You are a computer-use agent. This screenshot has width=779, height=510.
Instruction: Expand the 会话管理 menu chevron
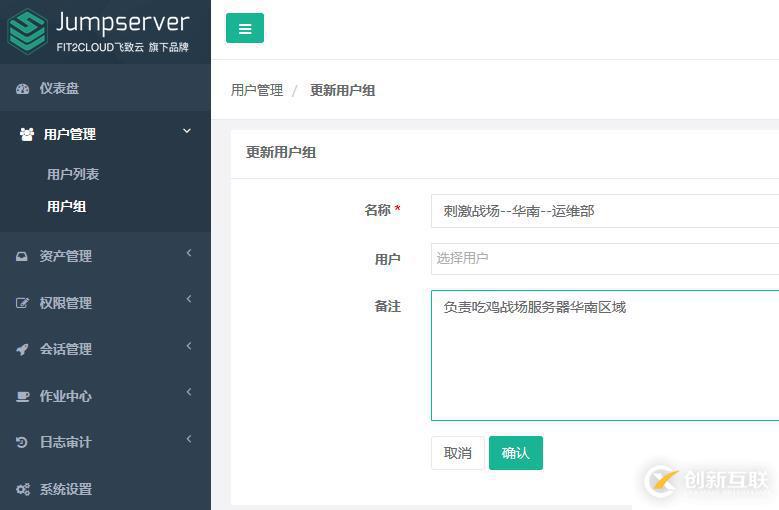(x=189, y=346)
